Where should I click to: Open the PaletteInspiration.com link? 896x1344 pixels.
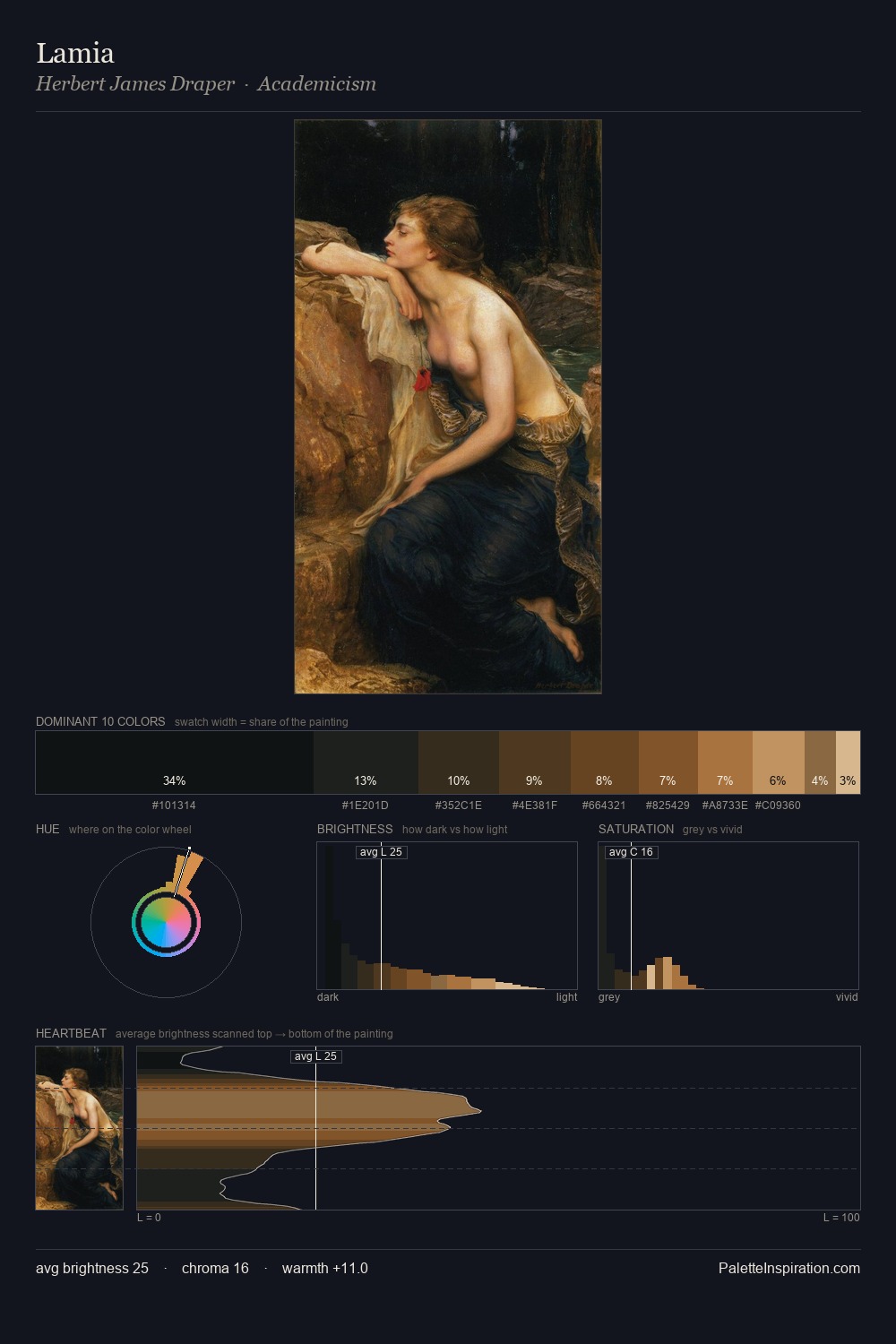point(789,1269)
